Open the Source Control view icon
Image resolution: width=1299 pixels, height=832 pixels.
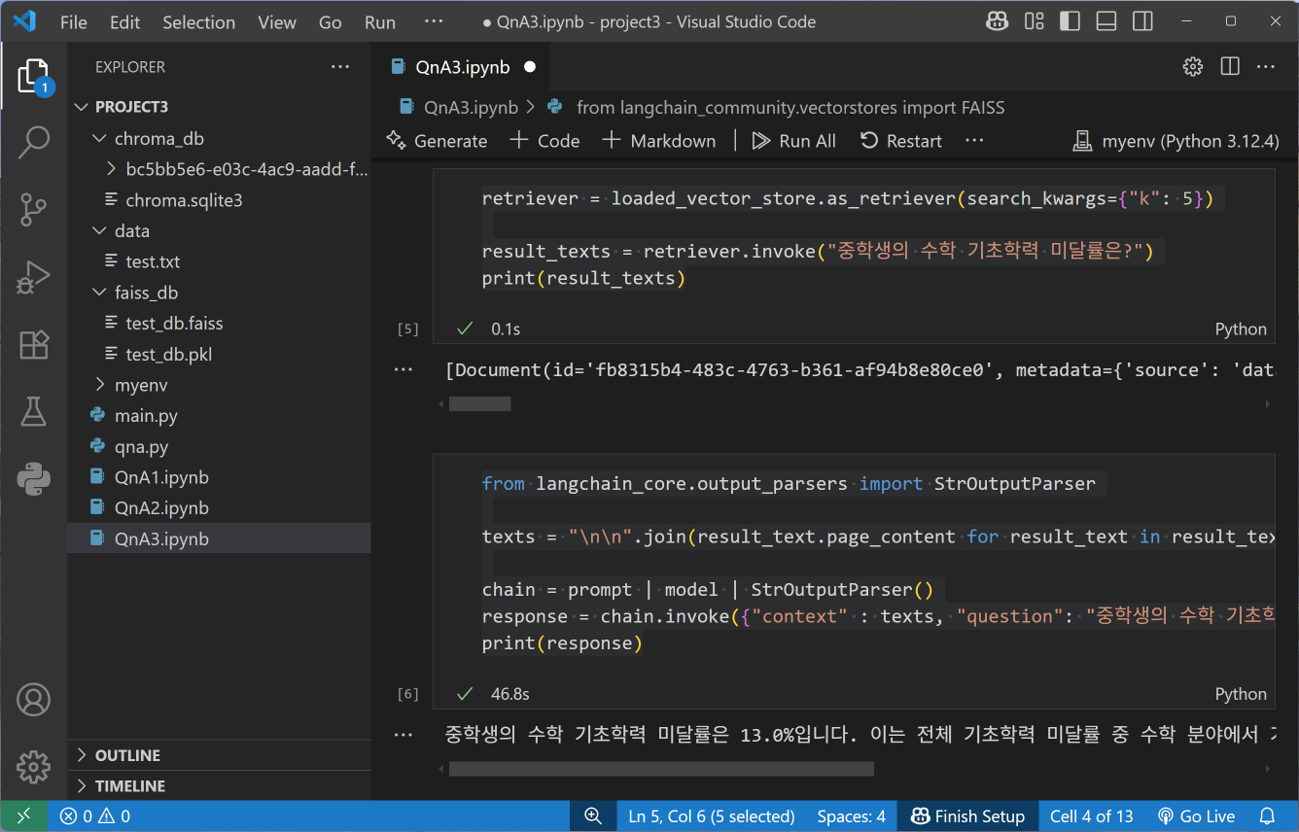[x=33, y=210]
